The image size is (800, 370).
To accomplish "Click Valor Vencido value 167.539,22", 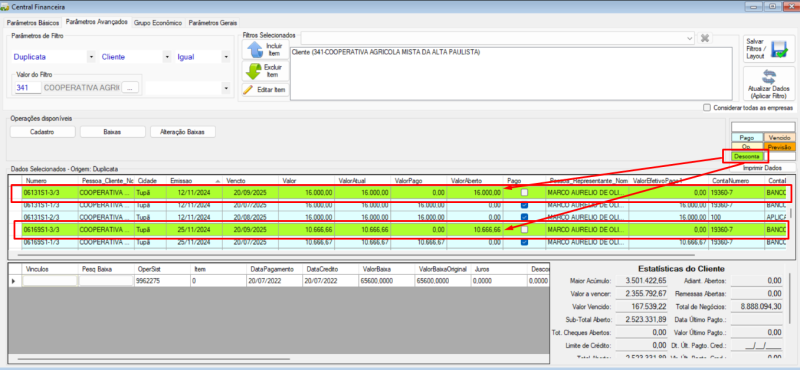I will (x=641, y=307).
